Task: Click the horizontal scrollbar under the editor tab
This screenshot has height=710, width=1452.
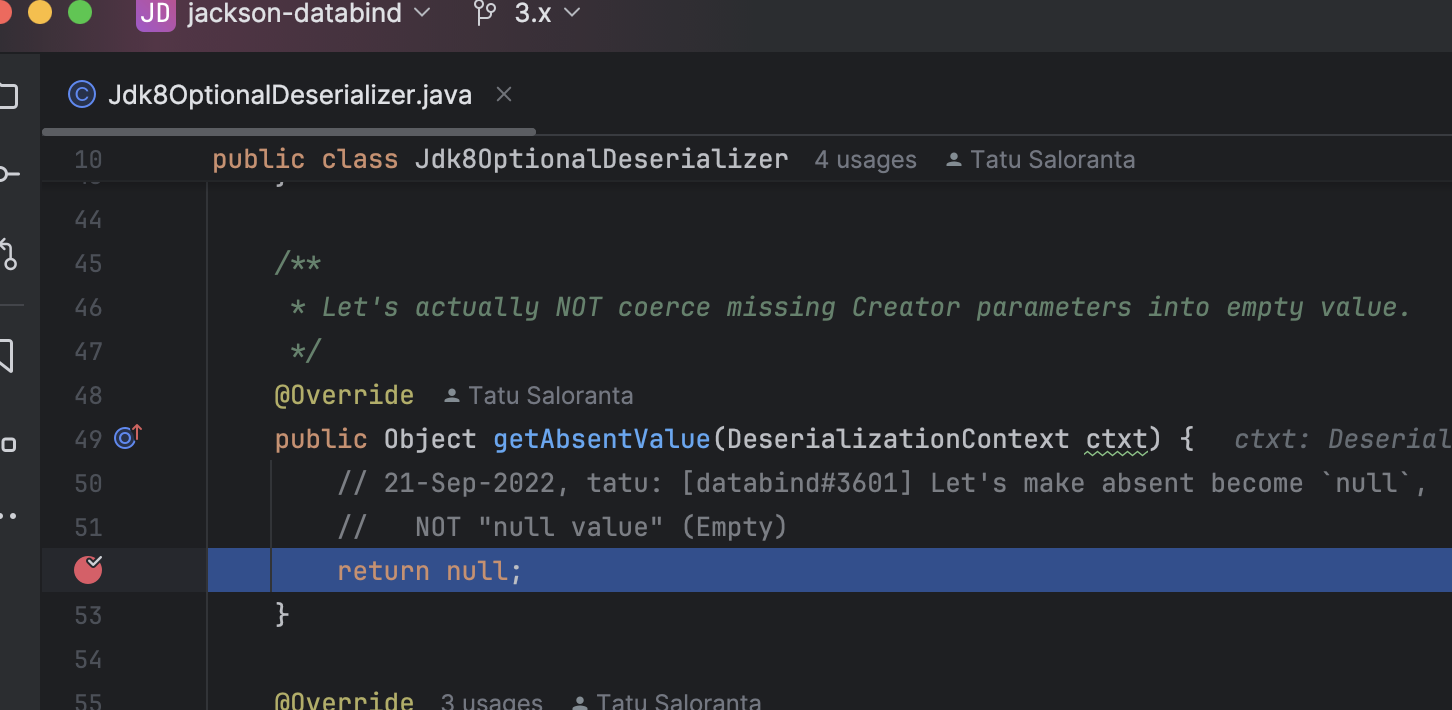Action: [x=290, y=131]
